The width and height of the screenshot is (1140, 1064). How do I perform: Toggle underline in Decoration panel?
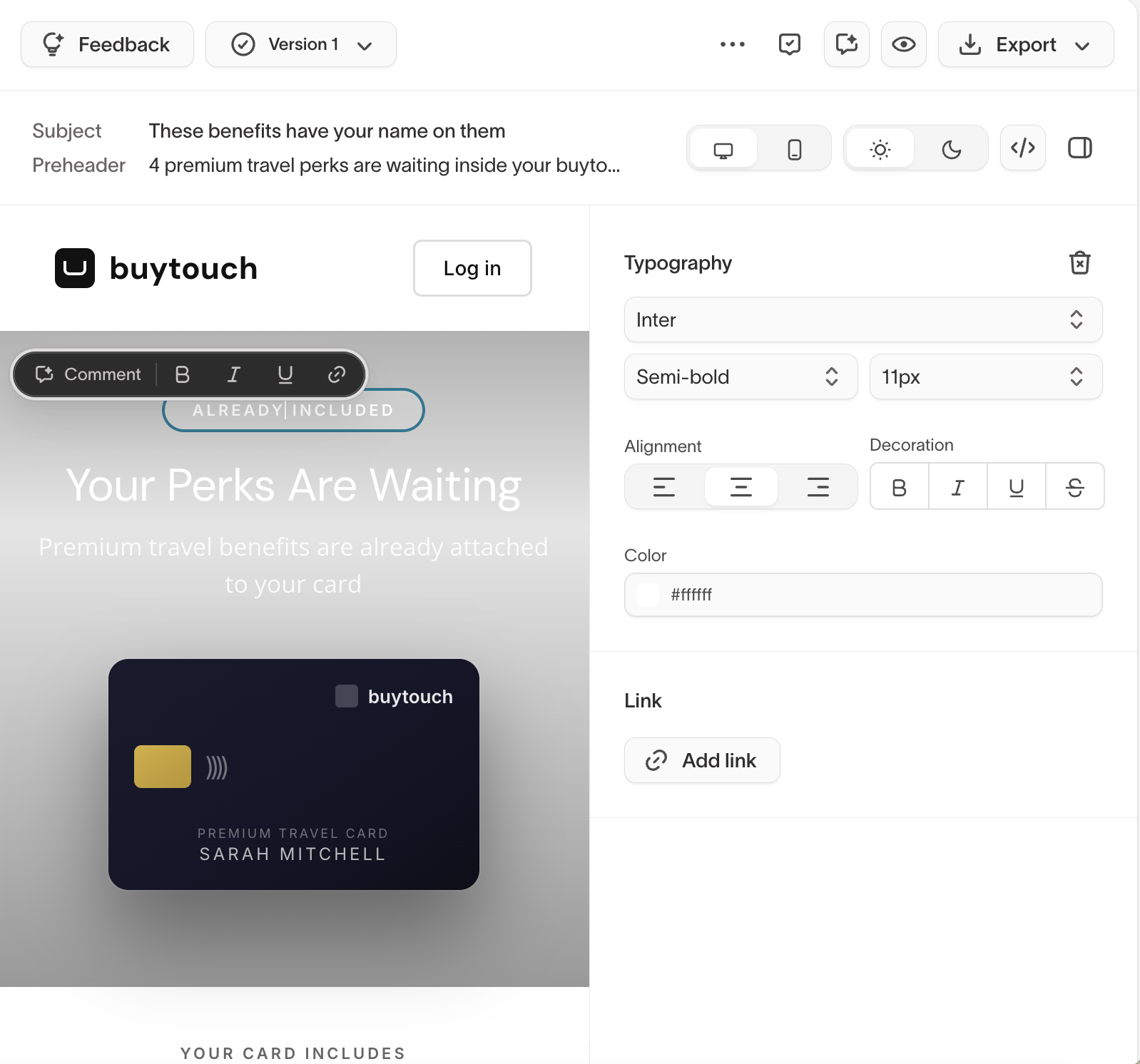pos(1017,487)
